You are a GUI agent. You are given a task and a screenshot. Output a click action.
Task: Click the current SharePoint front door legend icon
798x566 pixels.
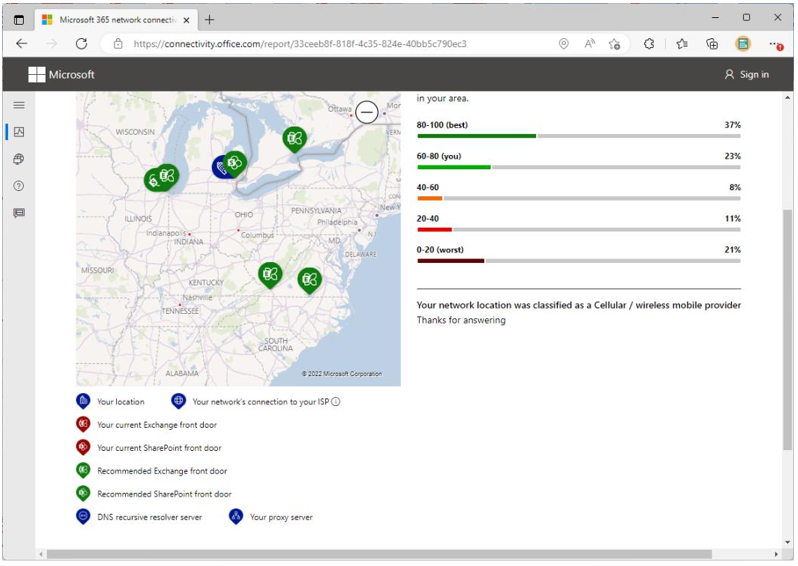coord(83,447)
